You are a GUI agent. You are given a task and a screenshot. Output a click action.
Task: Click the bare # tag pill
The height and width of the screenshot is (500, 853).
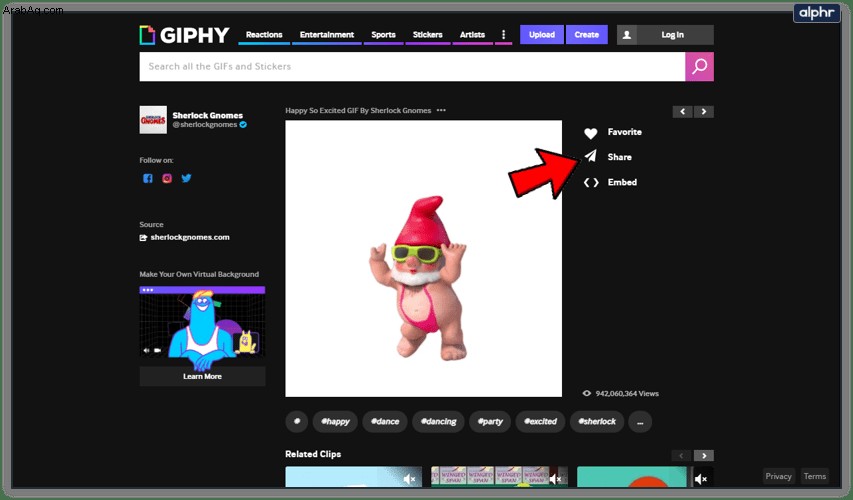tap(296, 422)
